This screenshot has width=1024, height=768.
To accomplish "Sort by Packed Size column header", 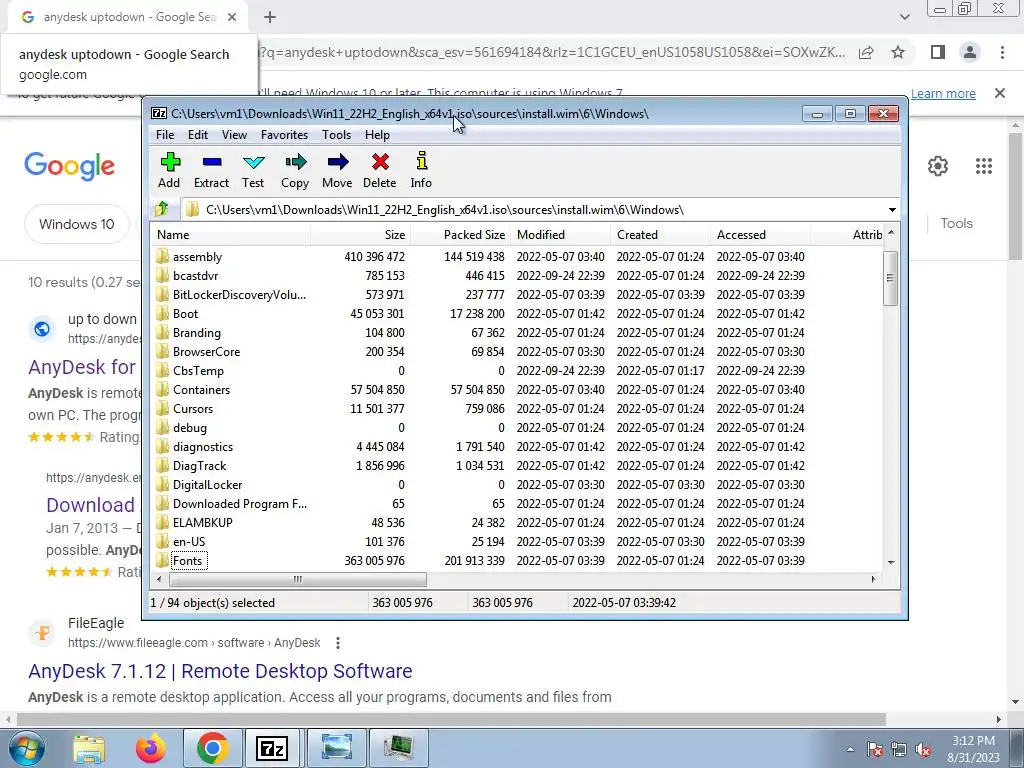I will pos(460,234).
